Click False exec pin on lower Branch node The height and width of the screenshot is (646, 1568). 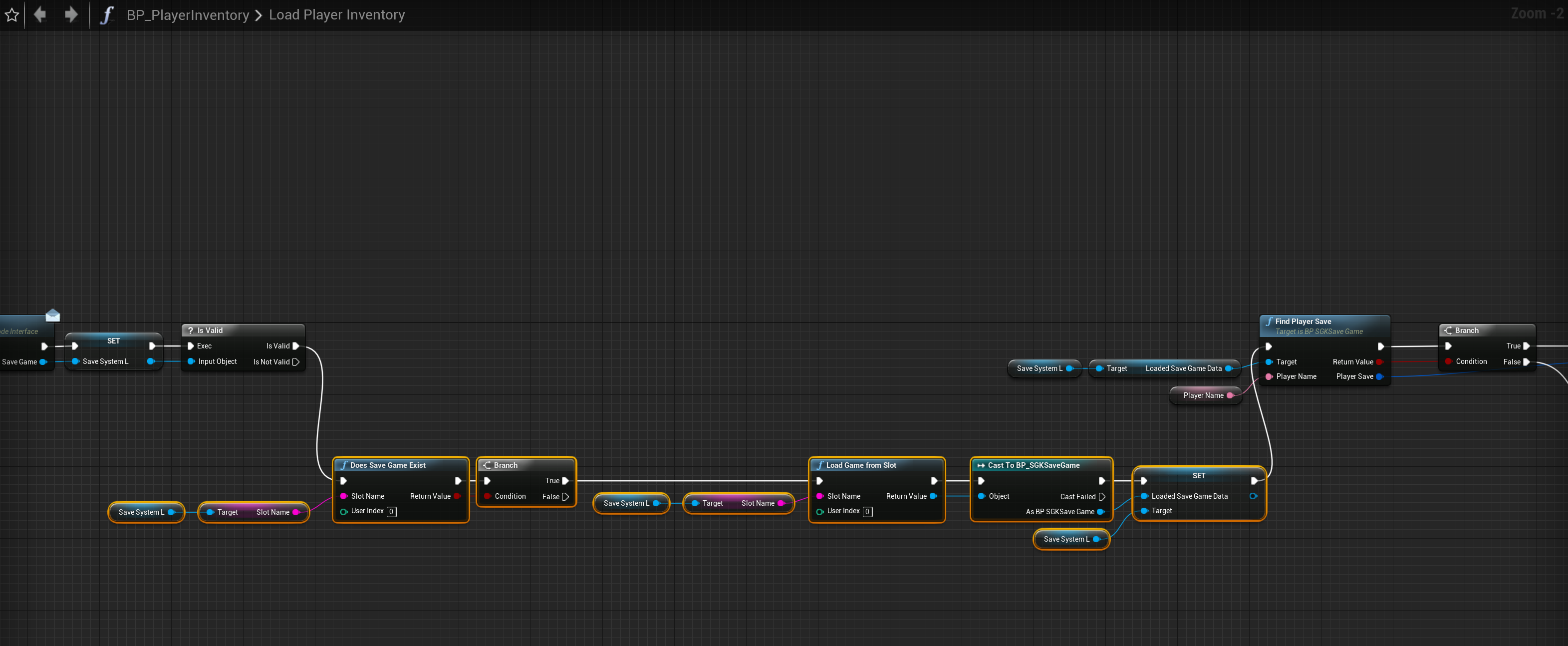pyautogui.click(x=565, y=497)
